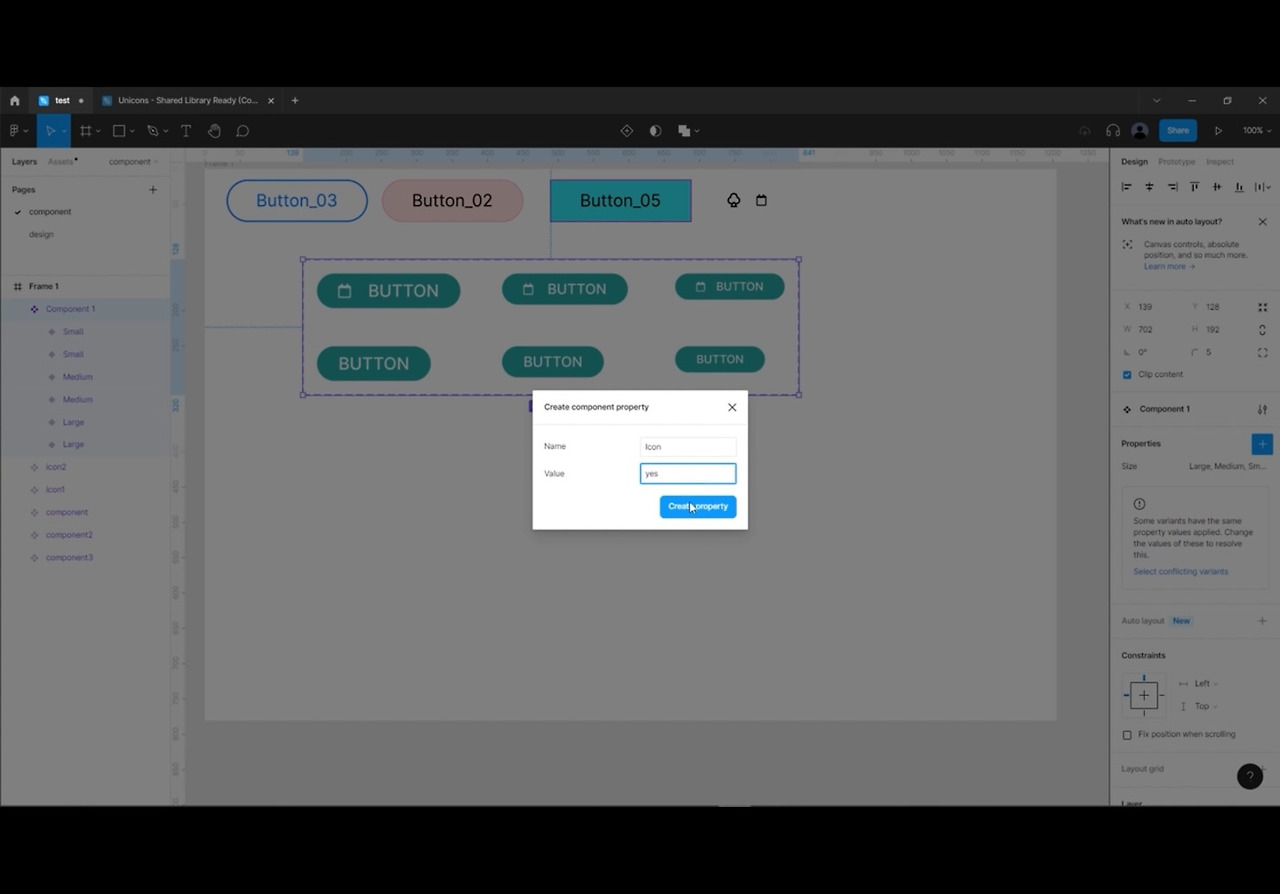Close the Unicons Shared Library tab
Screen dimensions: 1280x894
pyautogui.click(x=271, y=101)
